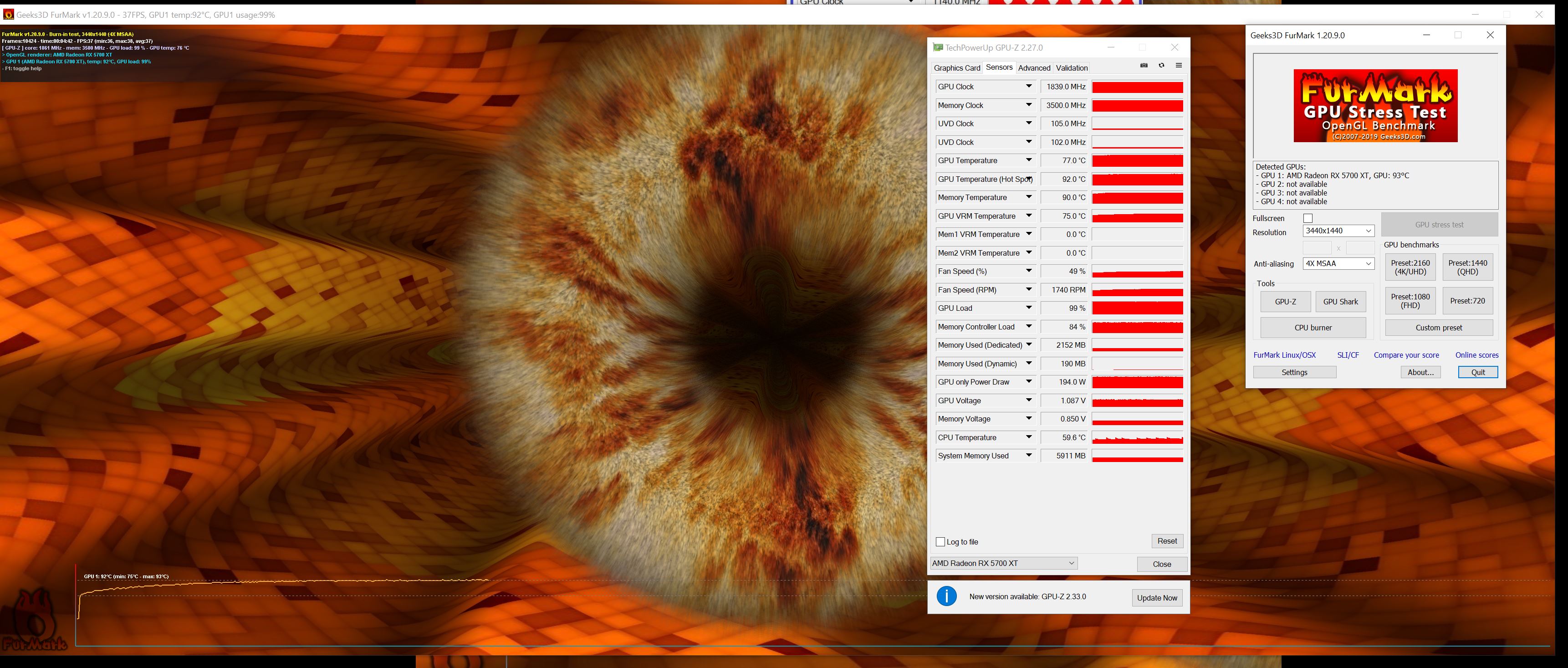Screen dimensions: 1568x668
Task: Click the GPU 1: AMD Radeon RX 5700 XT detected line
Action: [1333, 175]
